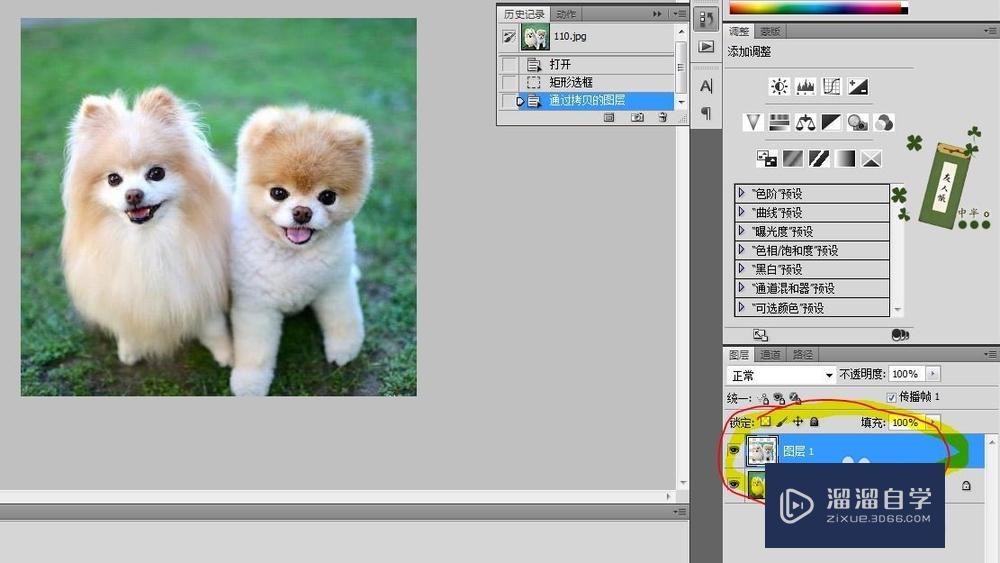1000x563 pixels.
Task: Open the 不透明度 slider arrow
Action: [932, 374]
